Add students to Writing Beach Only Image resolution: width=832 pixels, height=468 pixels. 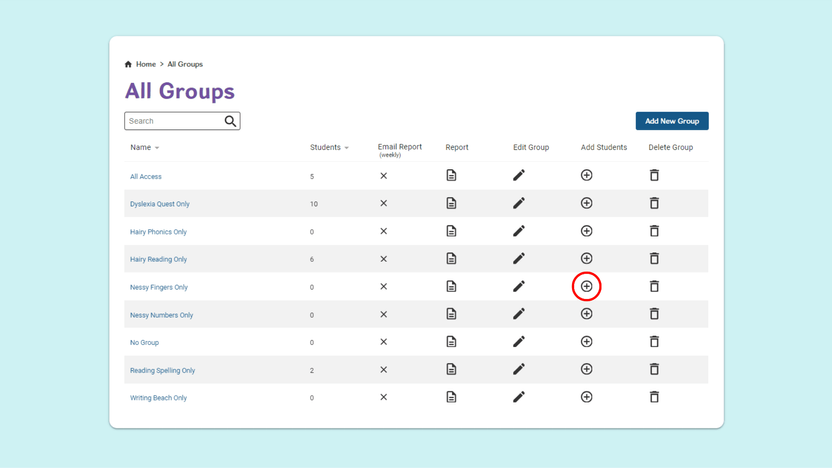(586, 397)
